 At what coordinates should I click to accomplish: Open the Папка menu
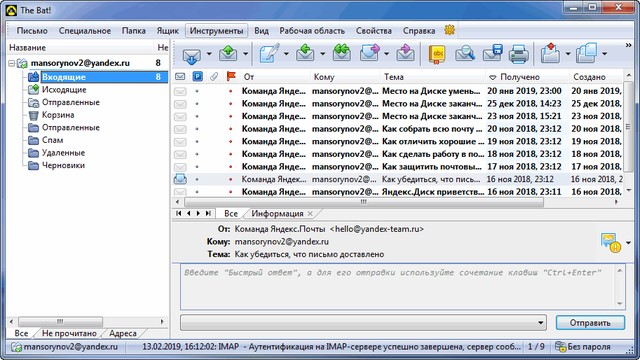pyautogui.click(x=134, y=31)
